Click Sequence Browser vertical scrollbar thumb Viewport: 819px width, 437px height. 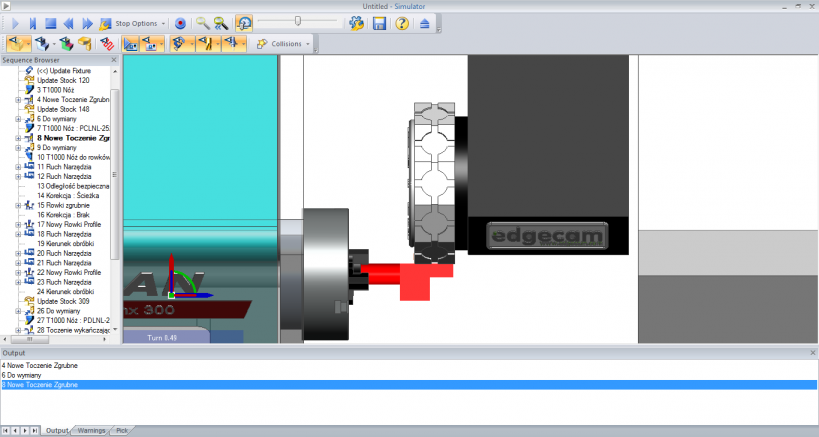[115, 174]
